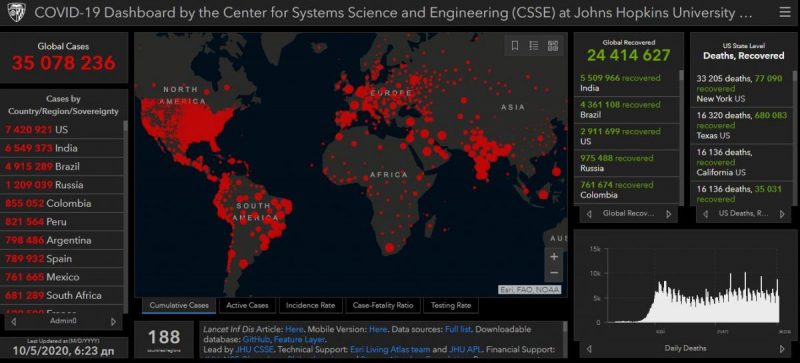Open the basemap gallery grid icon
This screenshot has width=800, height=363.
pyautogui.click(x=553, y=46)
